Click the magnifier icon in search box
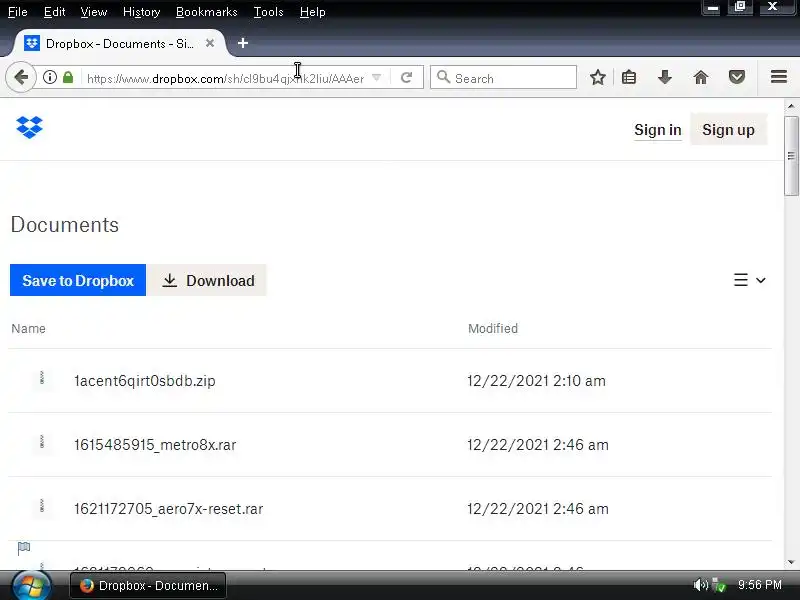Viewport: 800px width, 600px height. [443, 77]
